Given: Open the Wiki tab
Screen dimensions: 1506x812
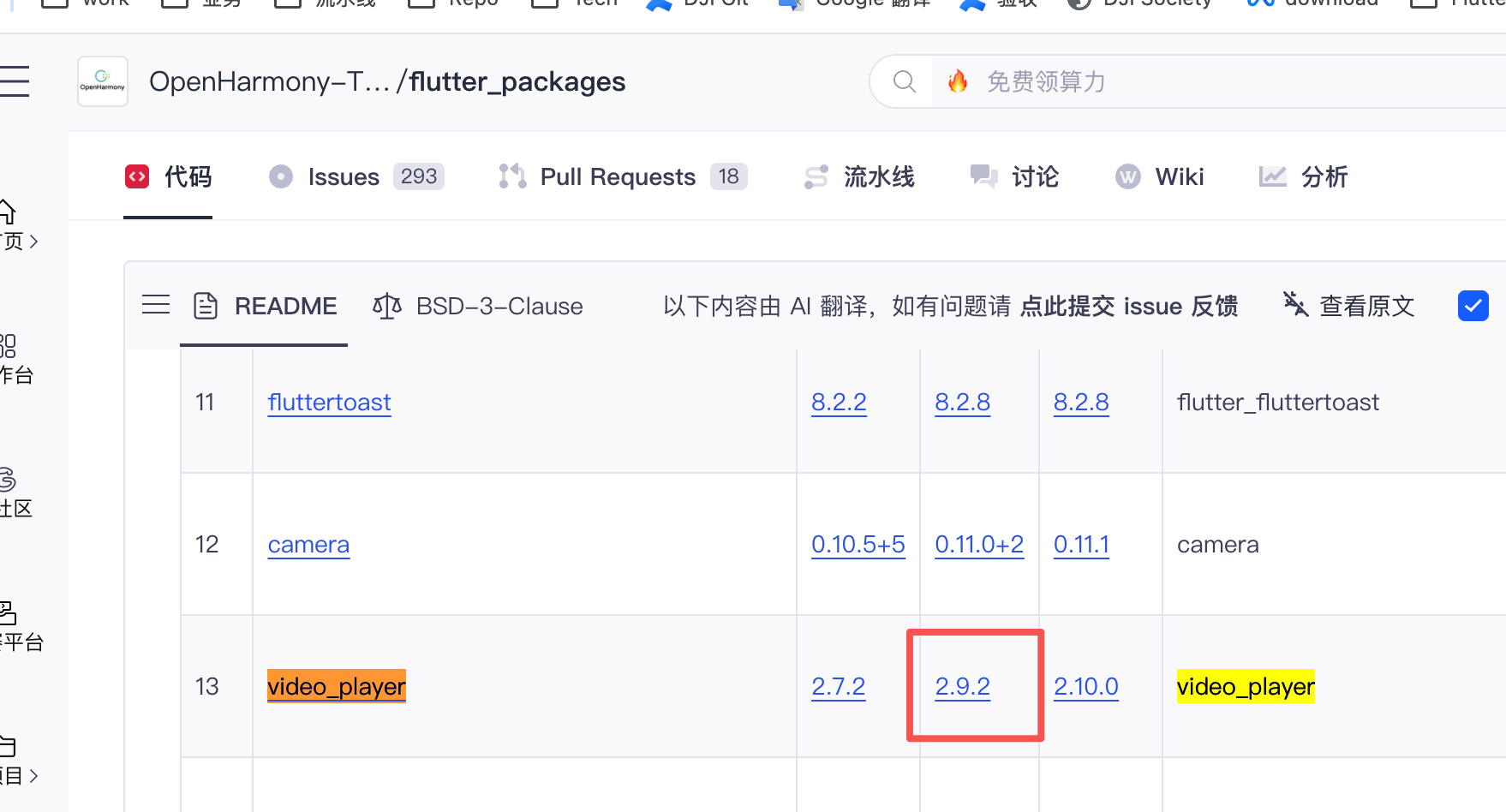Looking at the screenshot, I should click(x=1160, y=177).
